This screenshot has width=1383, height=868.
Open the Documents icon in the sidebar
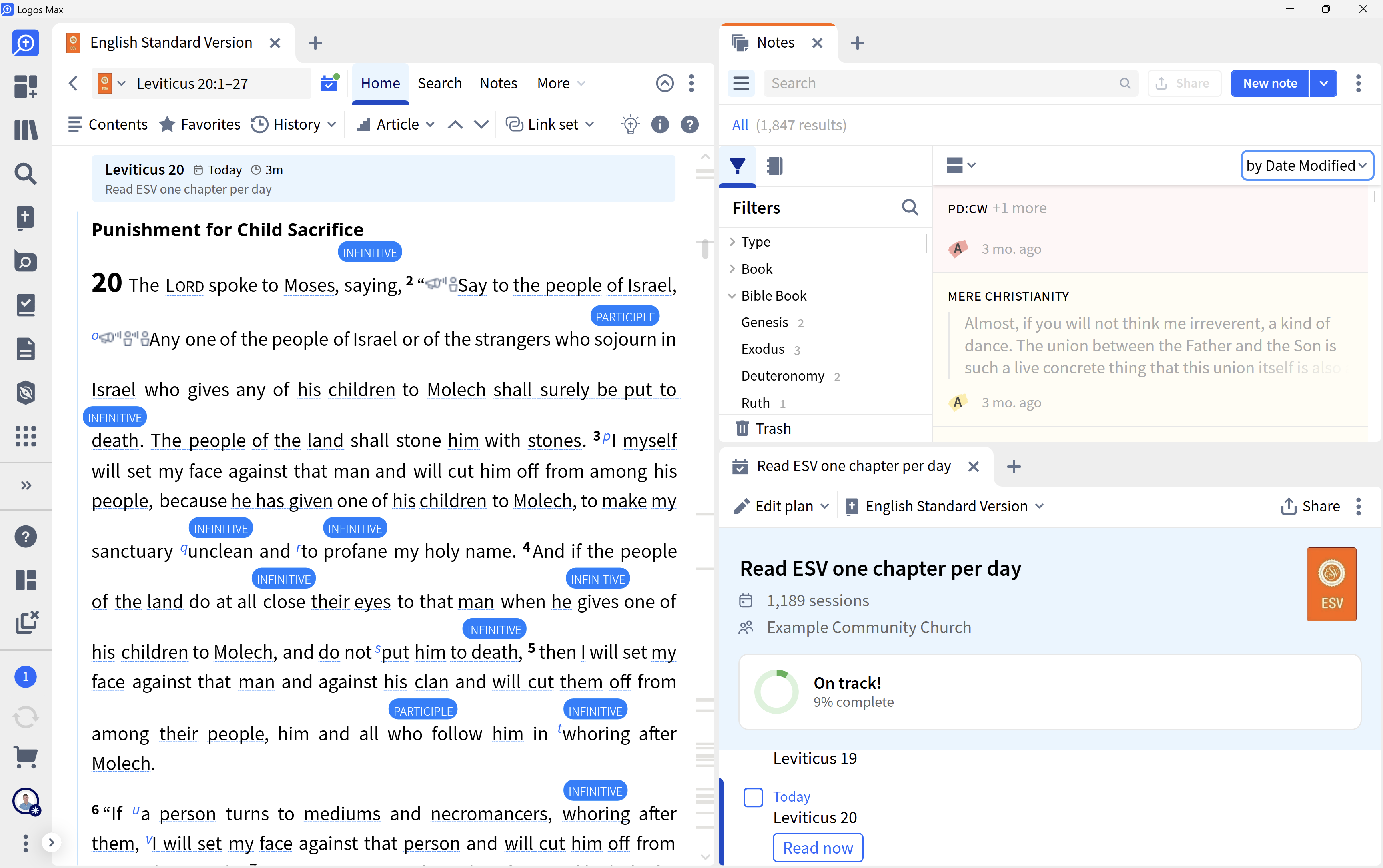pyautogui.click(x=25, y=349)
